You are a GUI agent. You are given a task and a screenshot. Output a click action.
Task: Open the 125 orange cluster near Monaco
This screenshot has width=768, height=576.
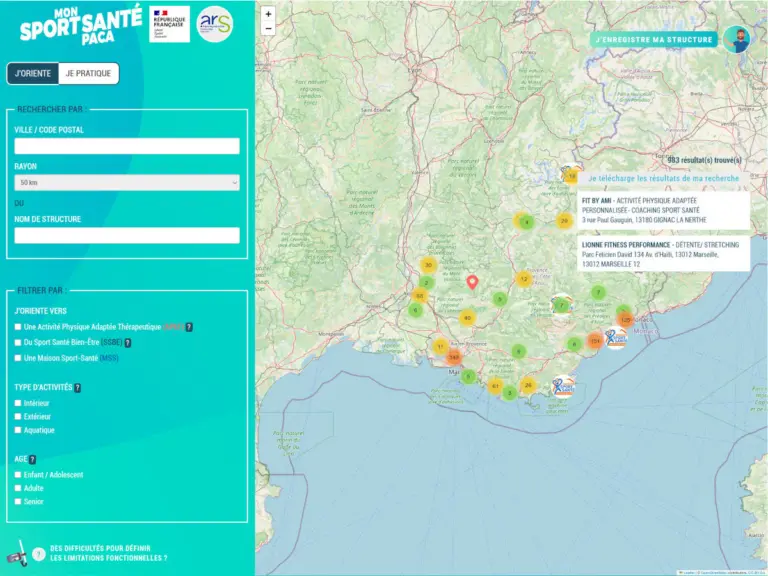[625, 320]
